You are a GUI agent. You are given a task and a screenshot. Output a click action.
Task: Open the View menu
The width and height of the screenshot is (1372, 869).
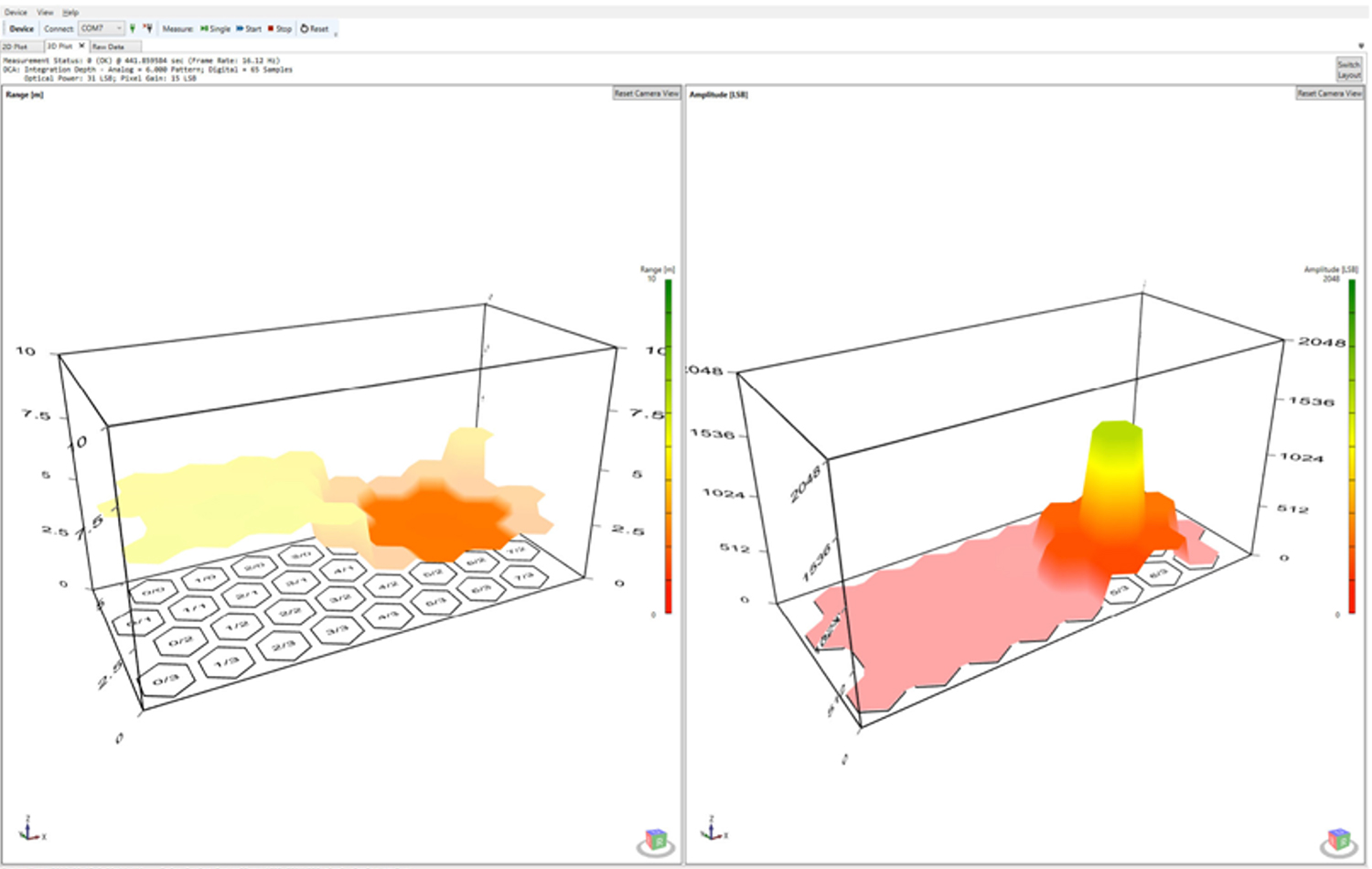(45, 12)
